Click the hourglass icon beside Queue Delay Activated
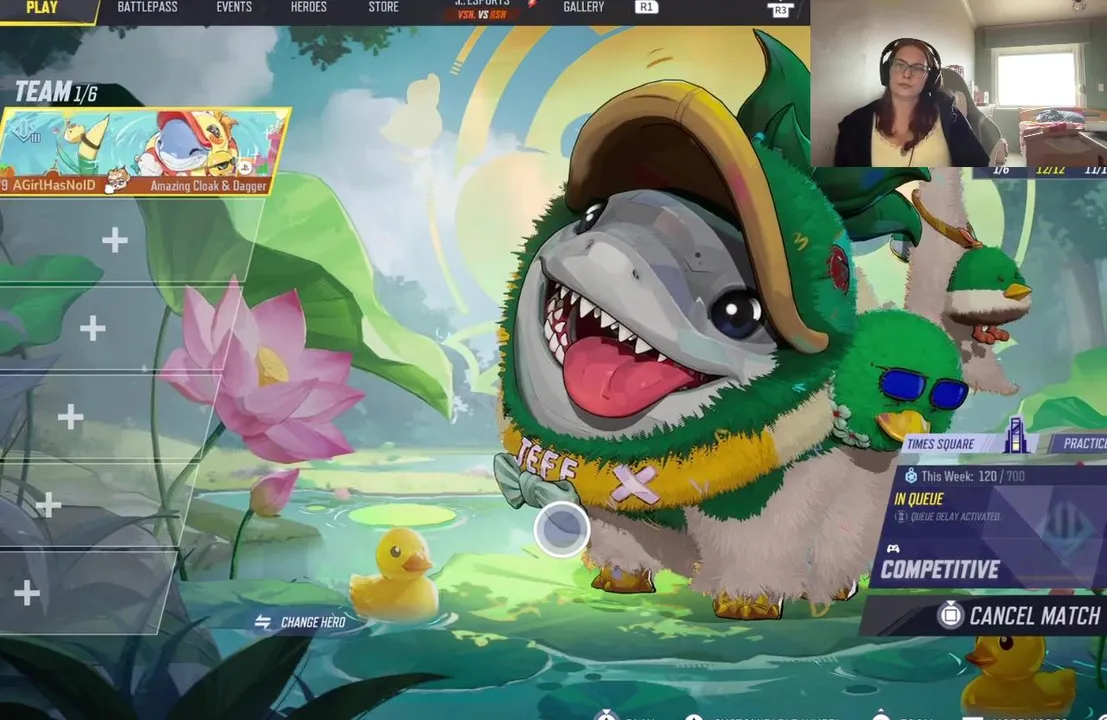Image resolution: width=1107 pixels, height=720 pixels. [900, 517]
